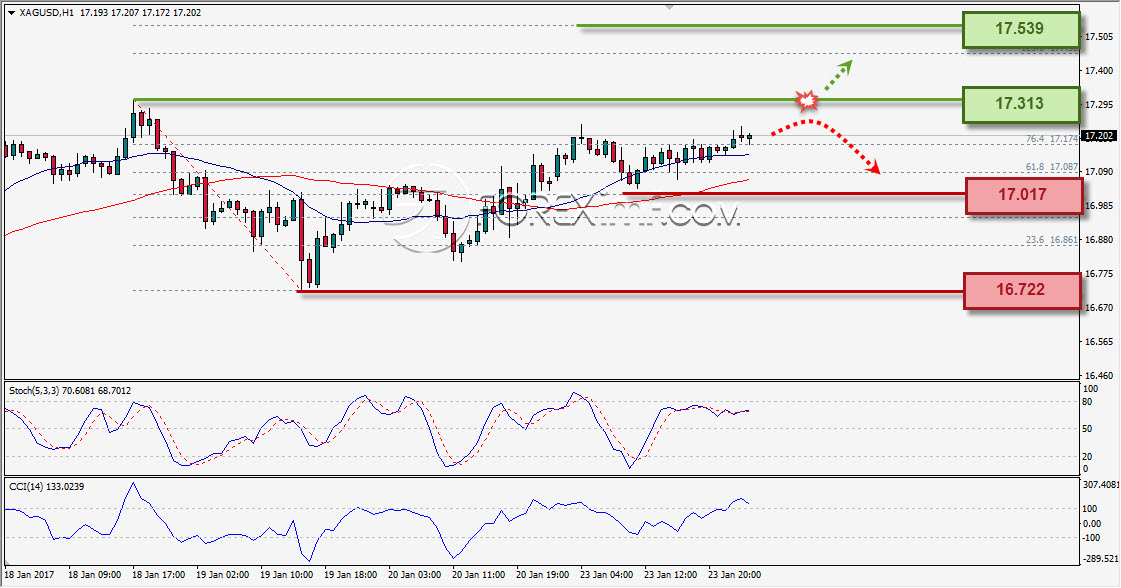Click price scale value 16.880
The width and height of the screenshot is (1121, 588).
[1099, 240]
